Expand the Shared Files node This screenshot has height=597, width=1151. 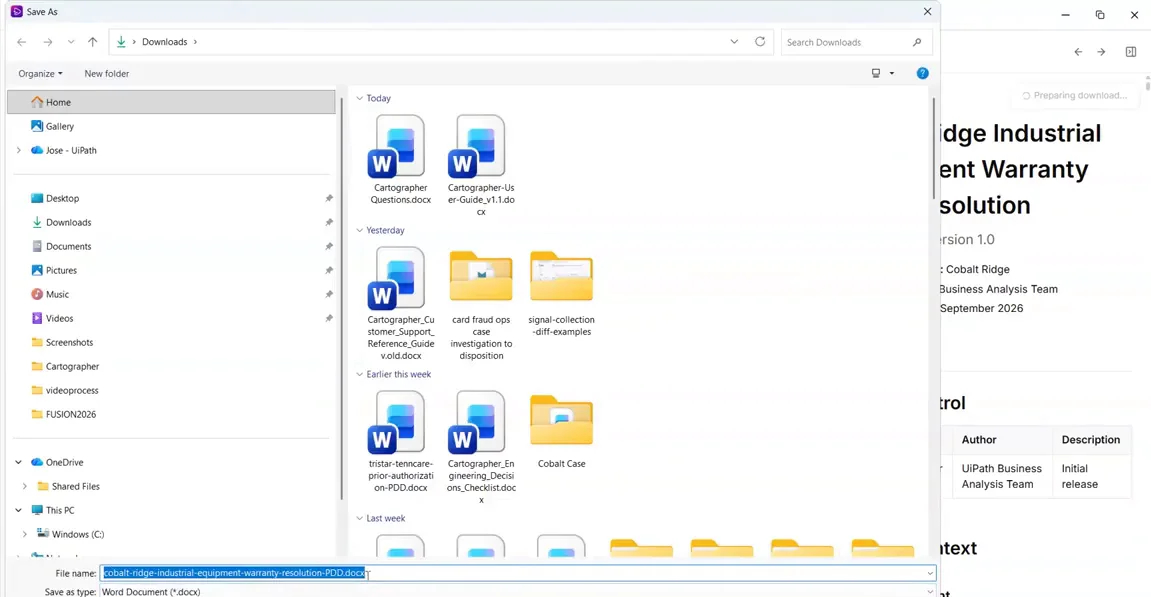coord(24,486)
